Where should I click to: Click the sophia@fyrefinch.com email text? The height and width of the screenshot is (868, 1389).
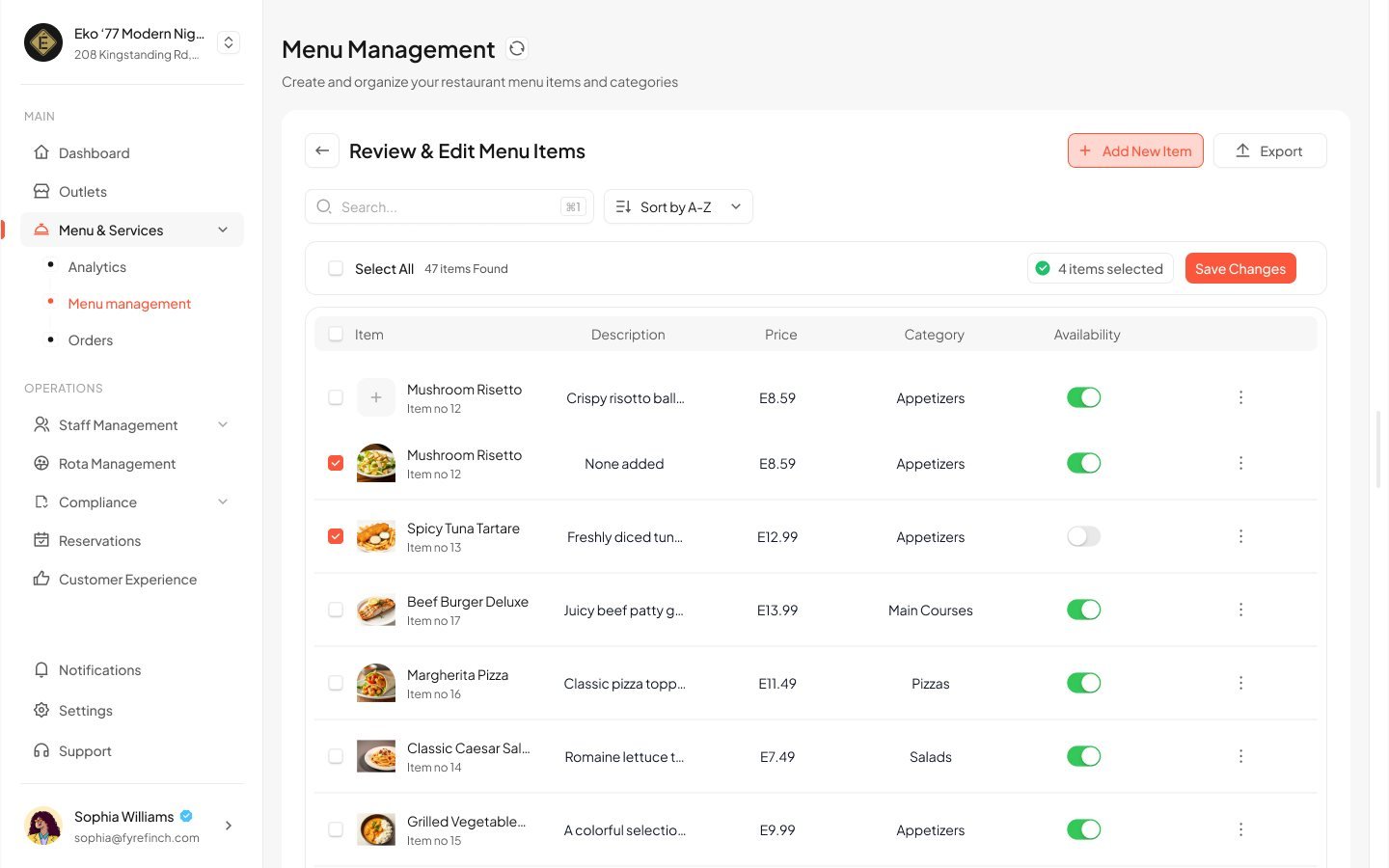137,837
